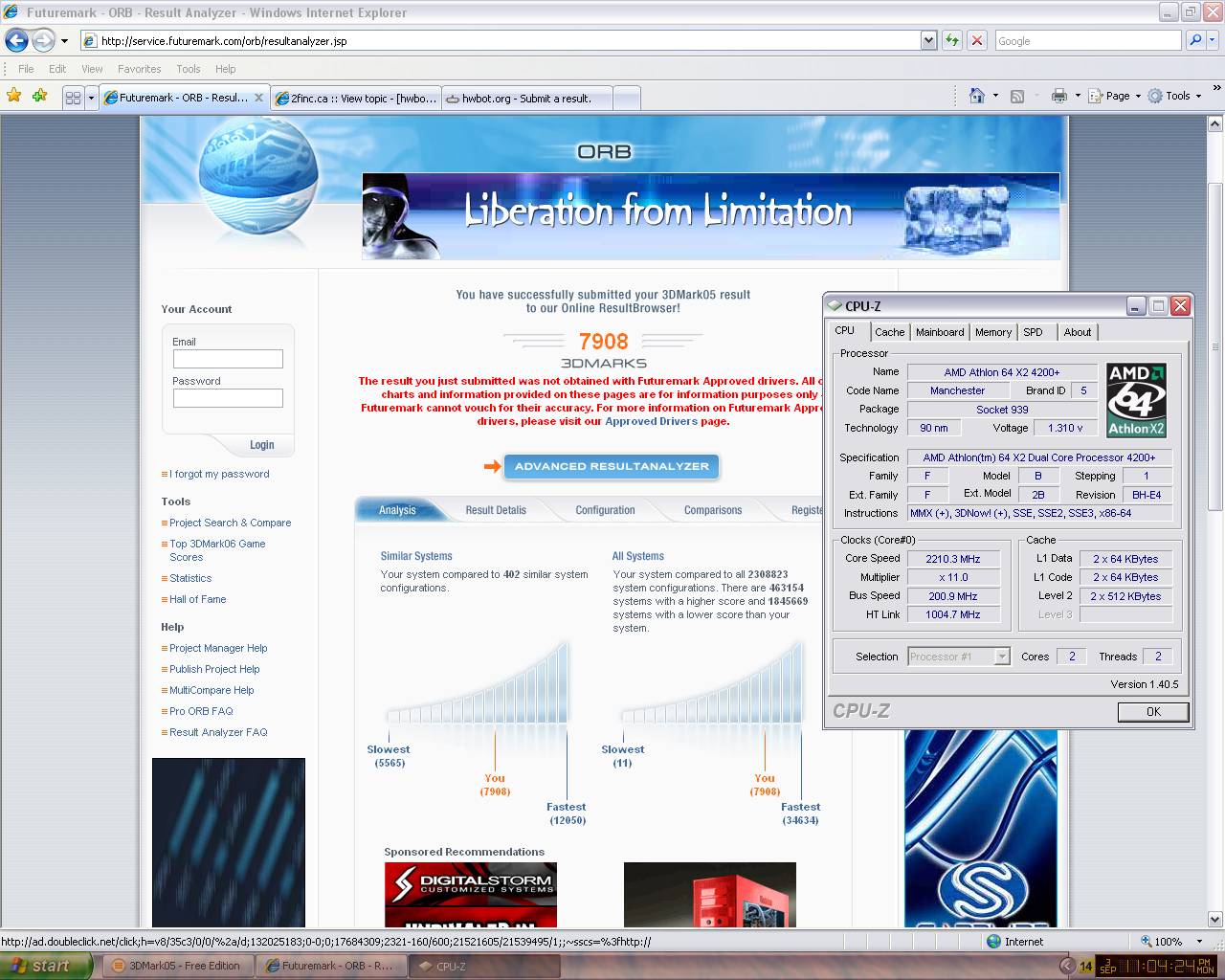Switch to the hwbot.org Submit a result tab
This screenshot has height=980, width=1225.
[x=527, y=98]
